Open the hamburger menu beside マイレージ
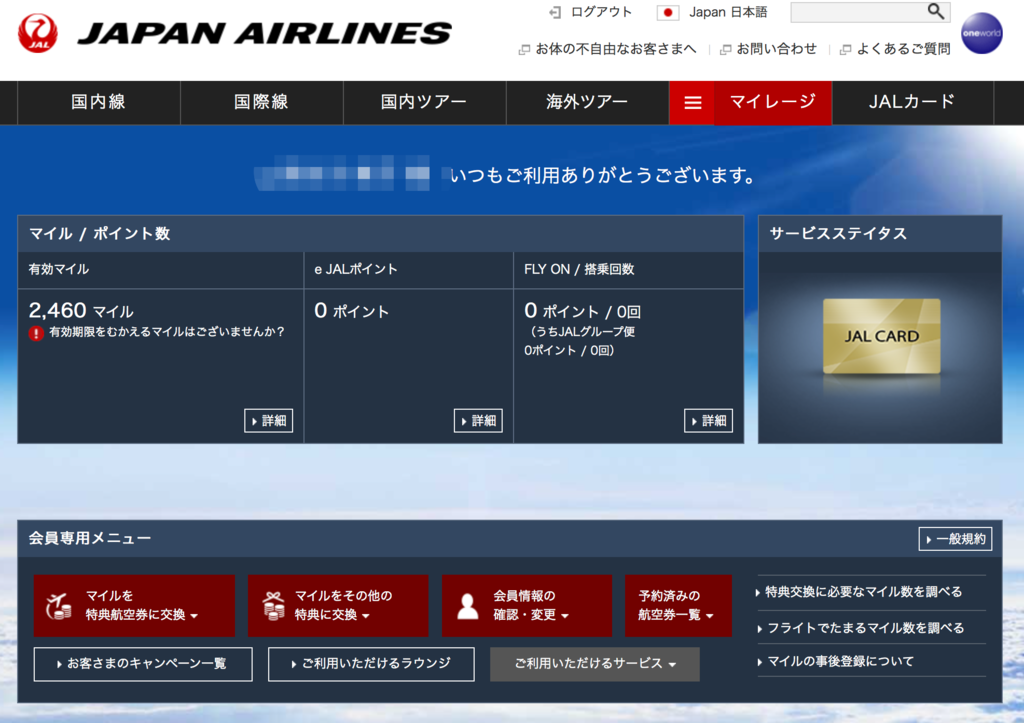 point(692,103)
